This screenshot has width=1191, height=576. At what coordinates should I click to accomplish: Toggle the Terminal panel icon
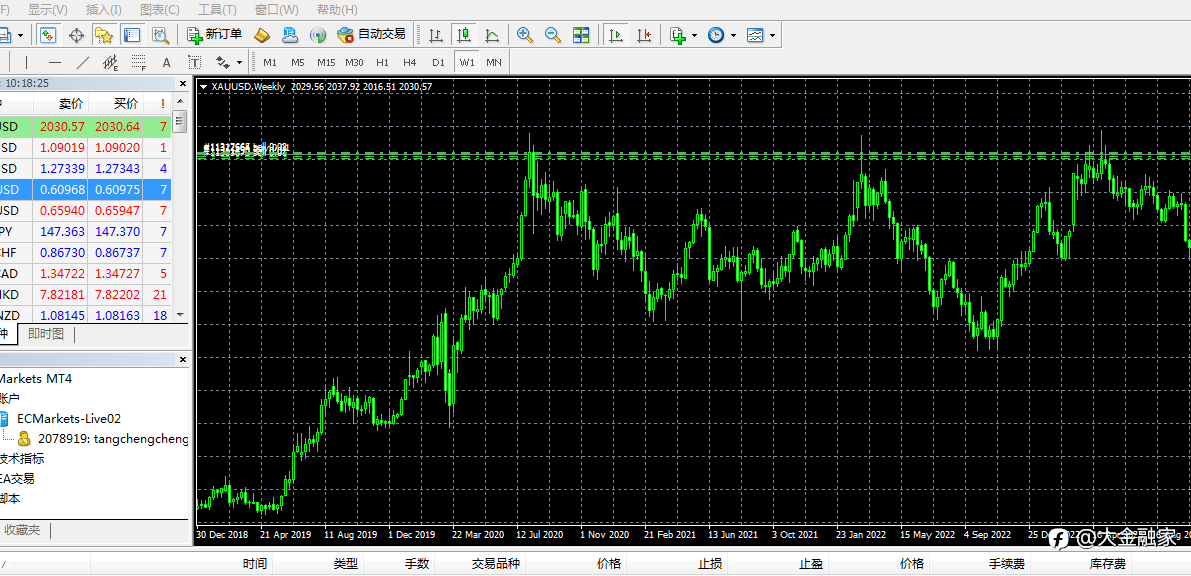[132, 35]
